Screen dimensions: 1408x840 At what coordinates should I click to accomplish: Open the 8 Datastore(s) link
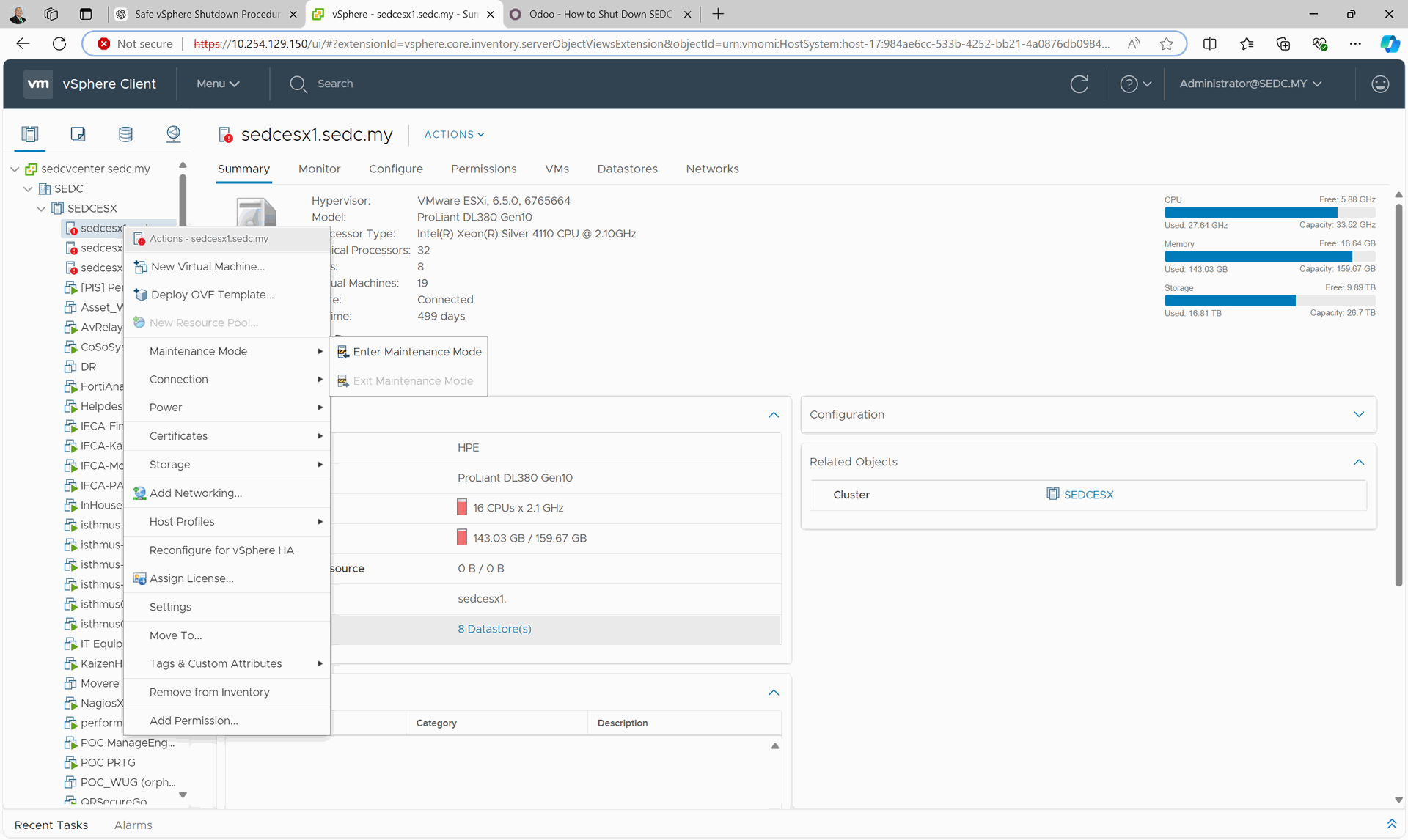(494, 630)
